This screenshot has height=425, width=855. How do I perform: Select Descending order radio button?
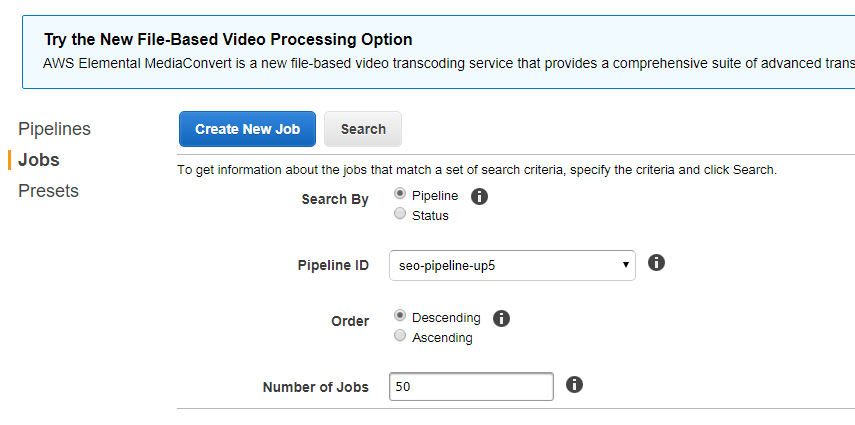pos(400,316)
